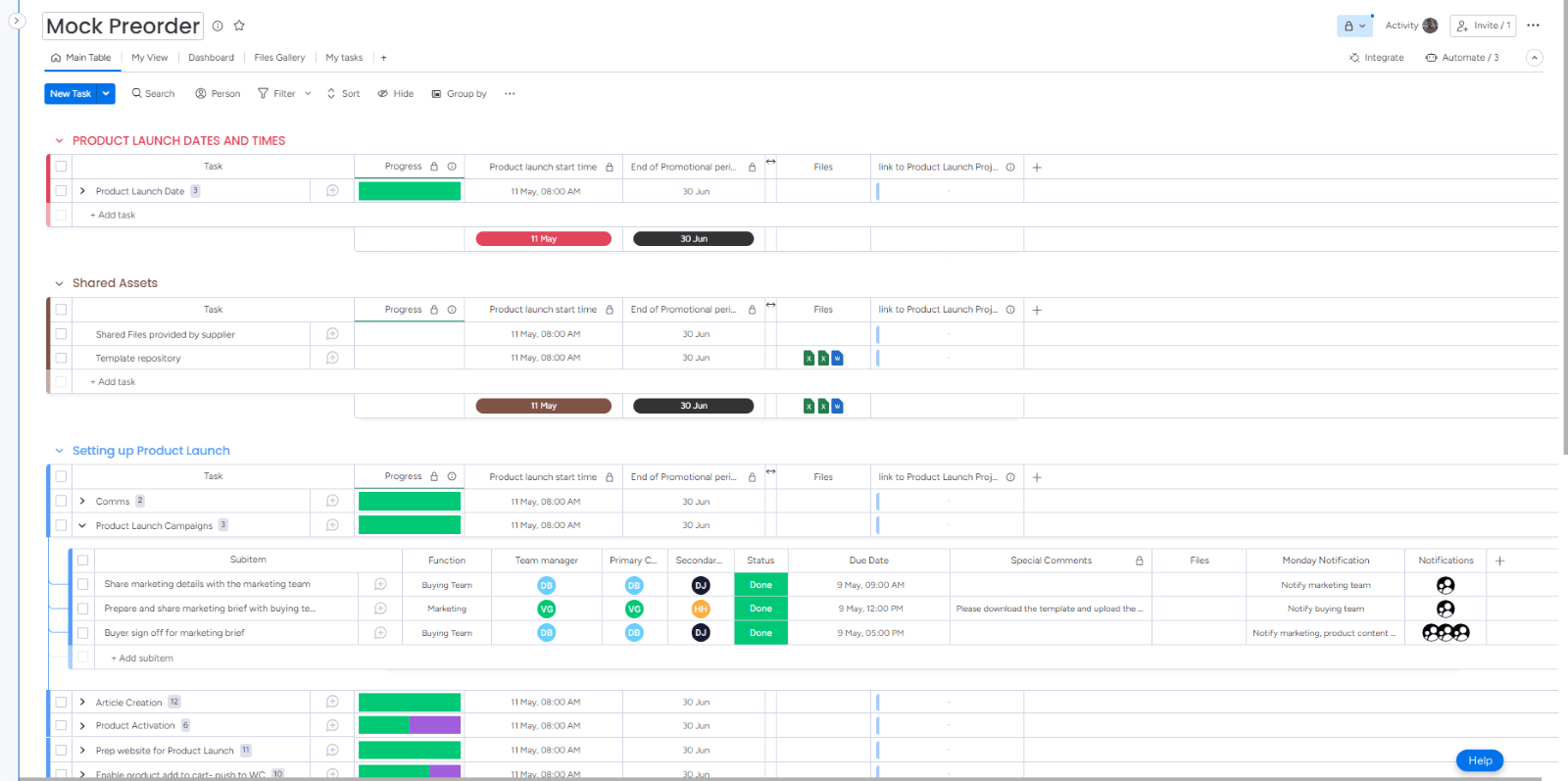Click the Invite button

pos(1482,25)
